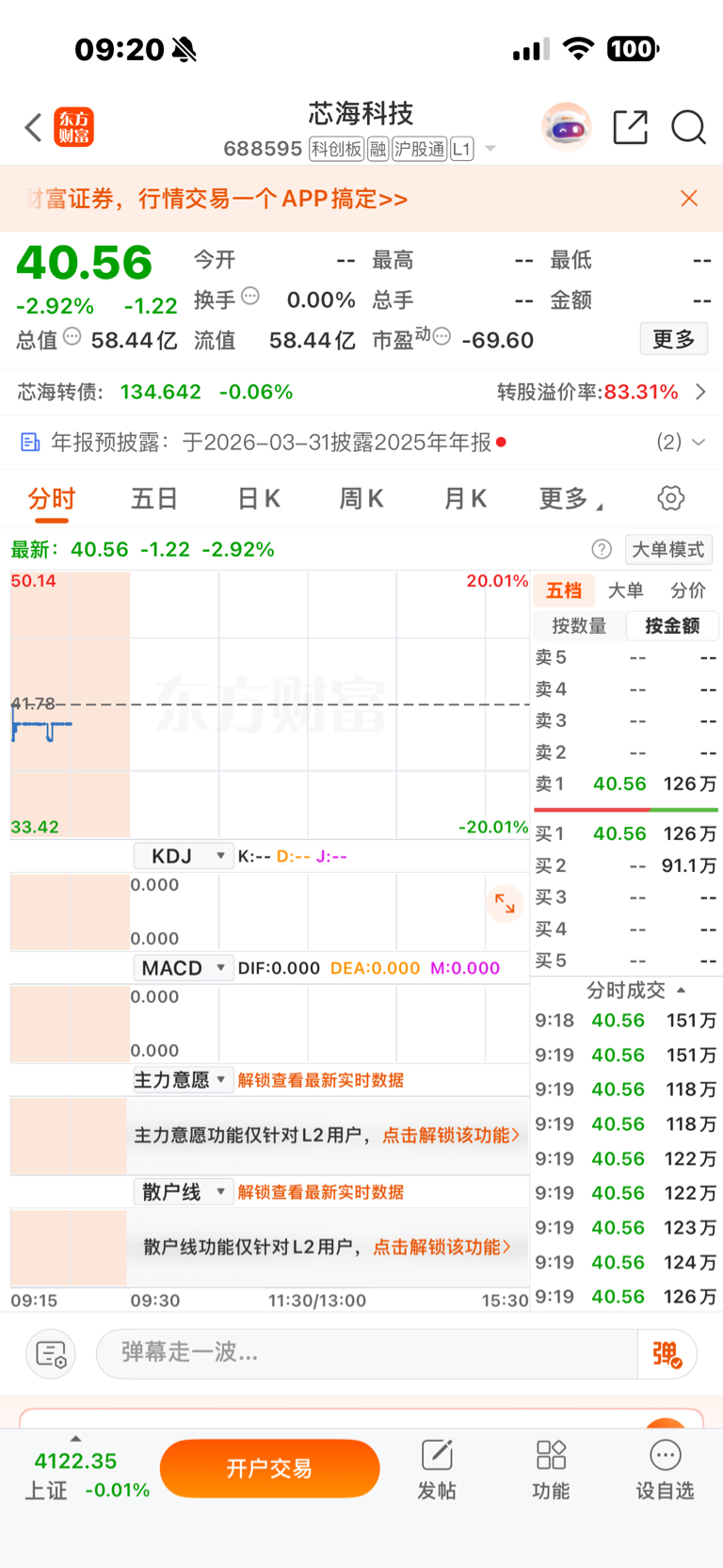Expand the (2) announcements list

coord(681,442)
